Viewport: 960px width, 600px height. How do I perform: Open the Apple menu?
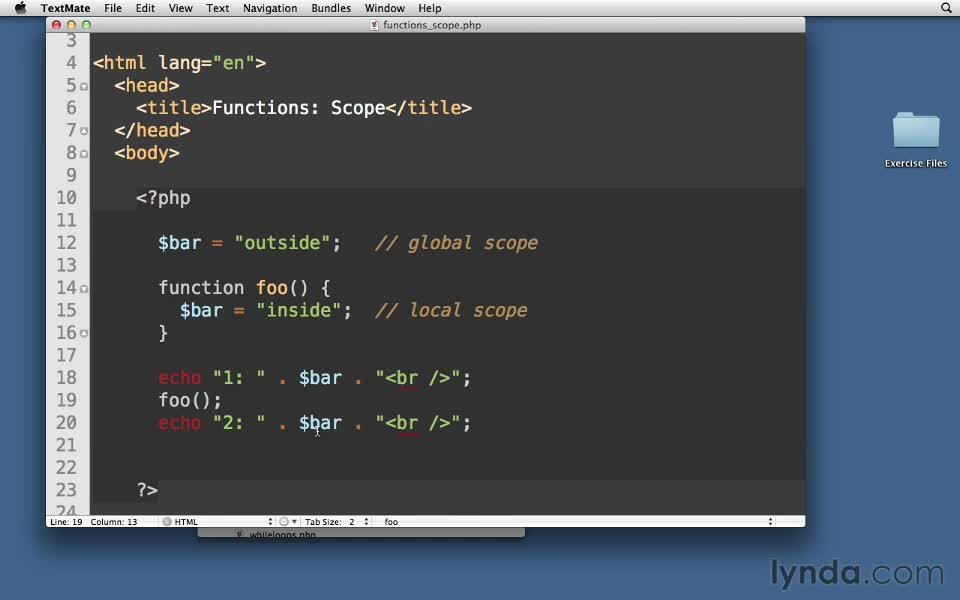[x=20, y=8]
